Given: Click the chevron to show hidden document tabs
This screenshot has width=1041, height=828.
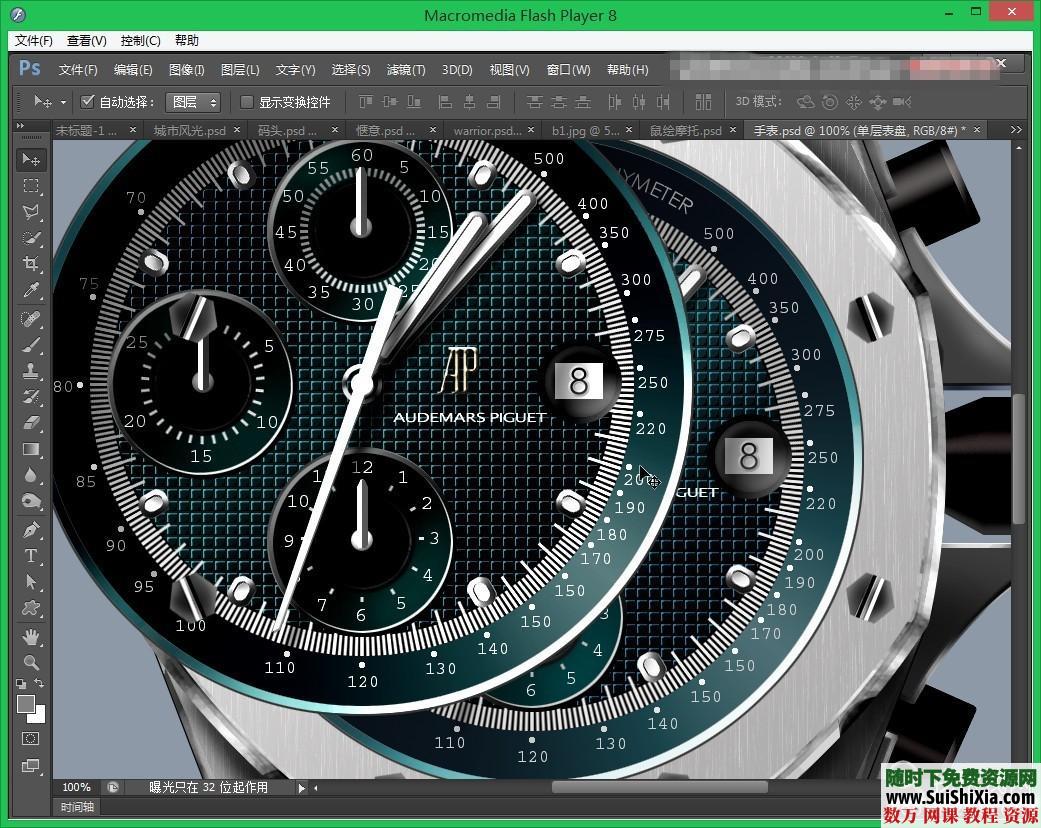Looking at the screenshot, I should click(x=1016, y=130).
